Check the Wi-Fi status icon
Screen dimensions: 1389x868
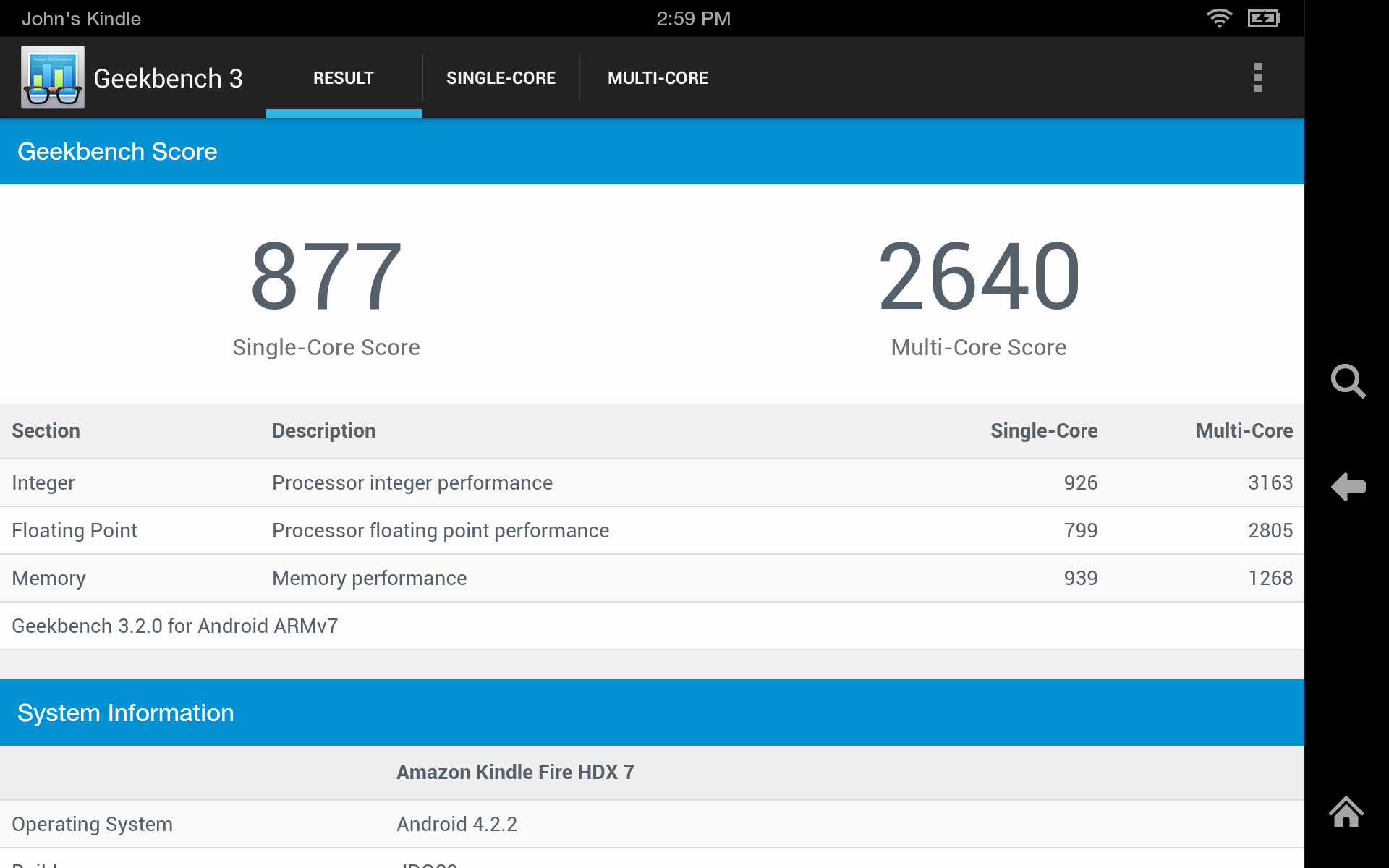pos(1220,18)
